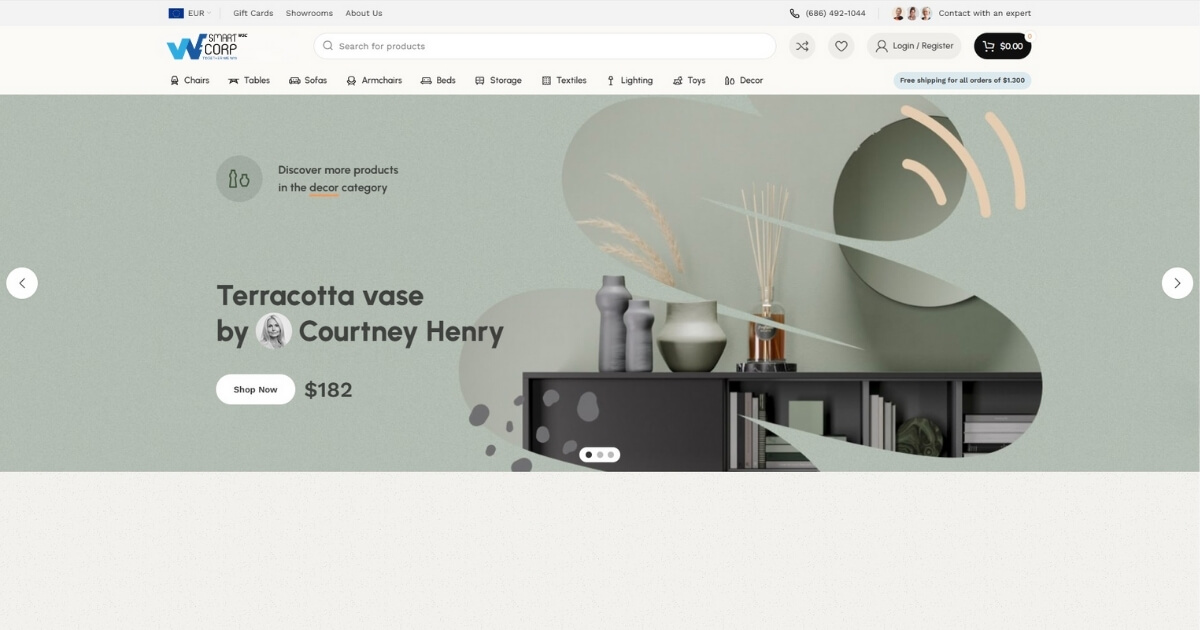Open the shopping cart showing $0.00
Screen dimensions: 1200x630
pos(1002,46)
